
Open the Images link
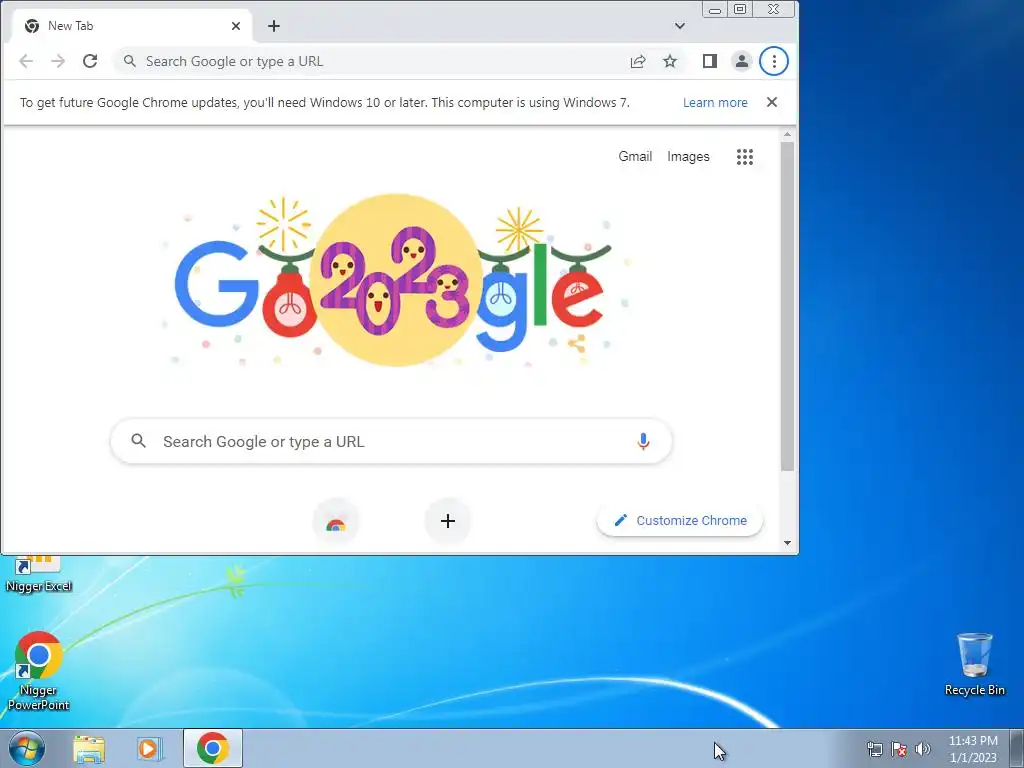(688, 156)
